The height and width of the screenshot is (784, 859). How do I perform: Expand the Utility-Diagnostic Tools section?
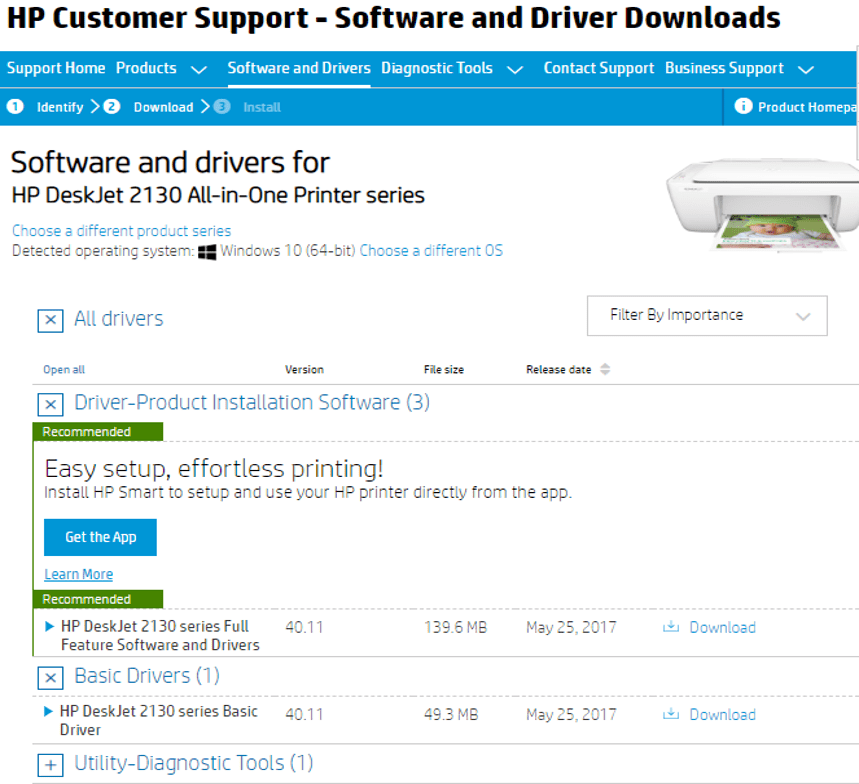pyautogui.click(x=50, y=765)
